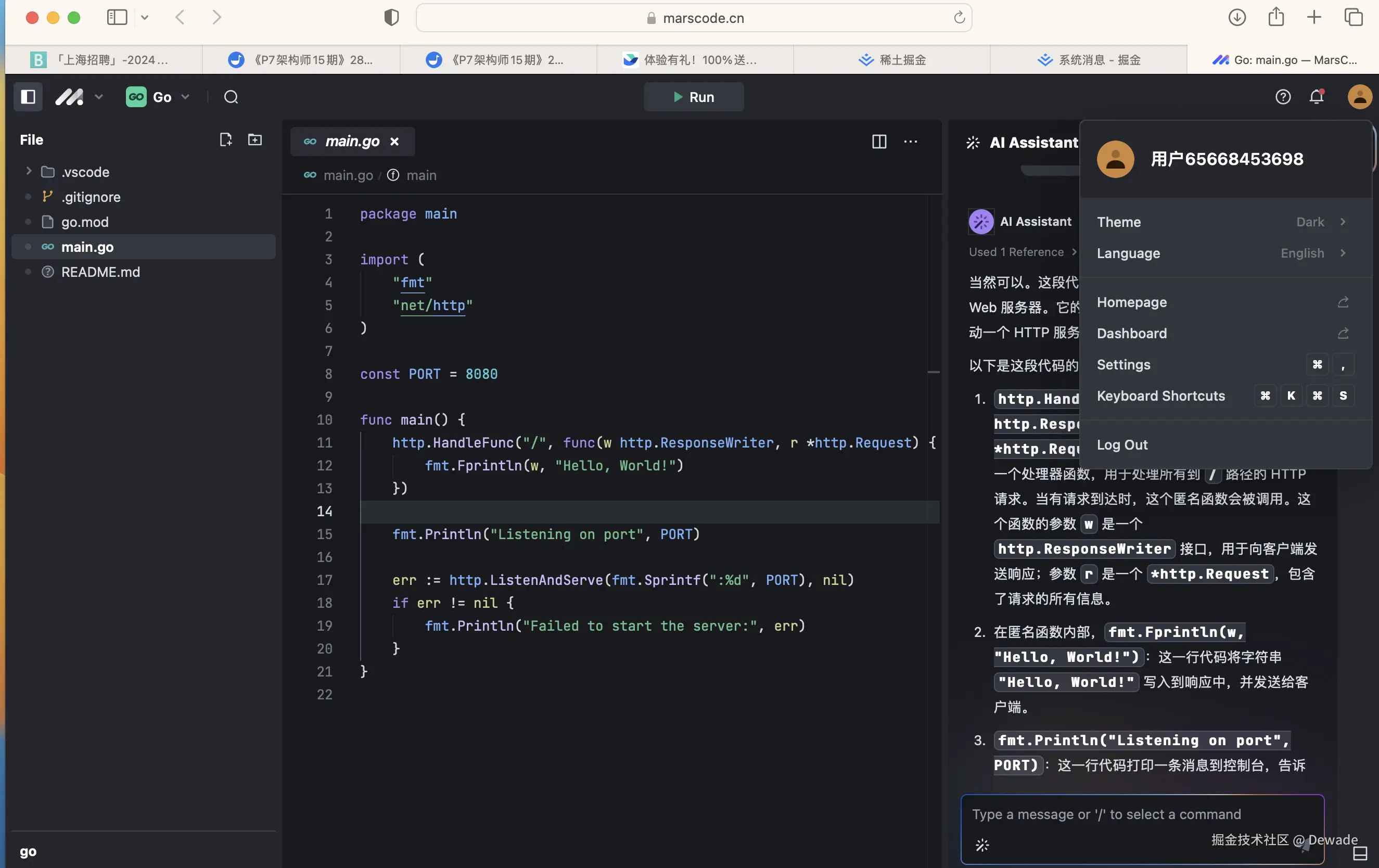
Task: Open the editor more actions ellipsis
Action: pyautogui.click(x=911, y=142)
